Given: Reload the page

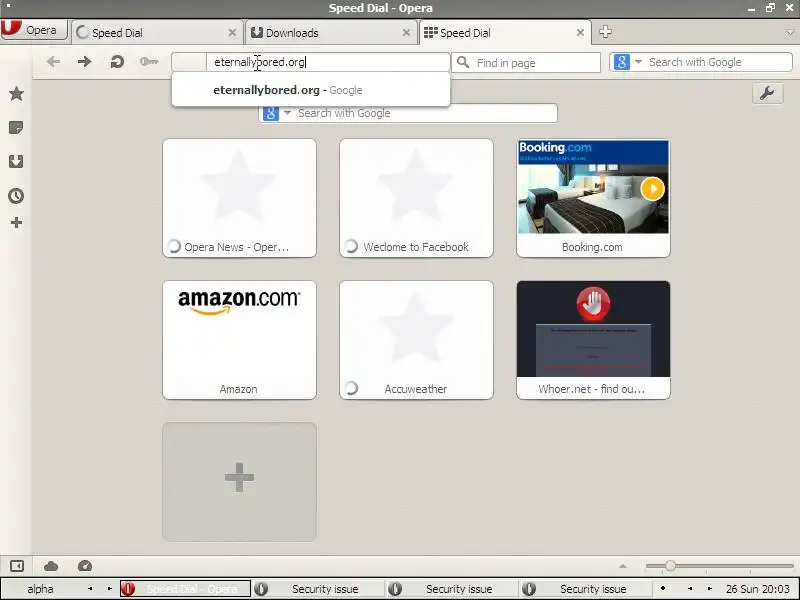Looking at the screenshot, I should (117, 62).
